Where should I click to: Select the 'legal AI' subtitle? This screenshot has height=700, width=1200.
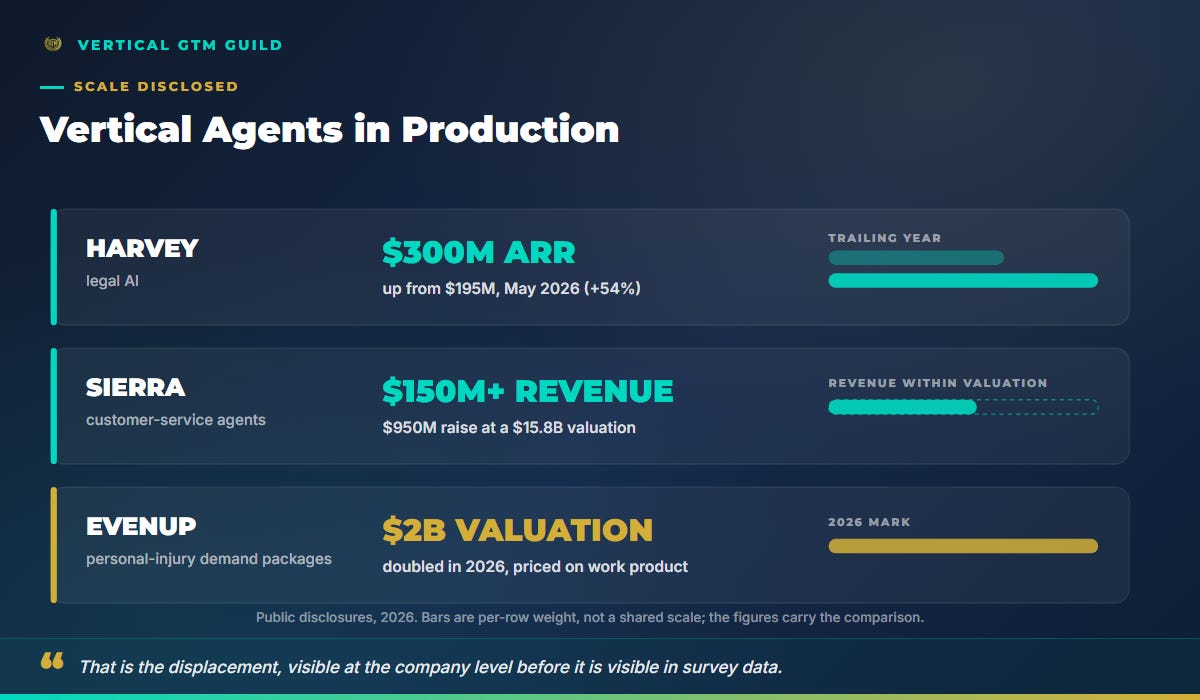click(x=112, y=281)
